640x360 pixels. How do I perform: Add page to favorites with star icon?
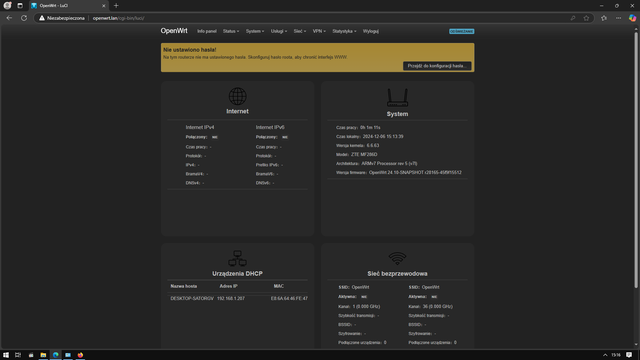[587, 18]
